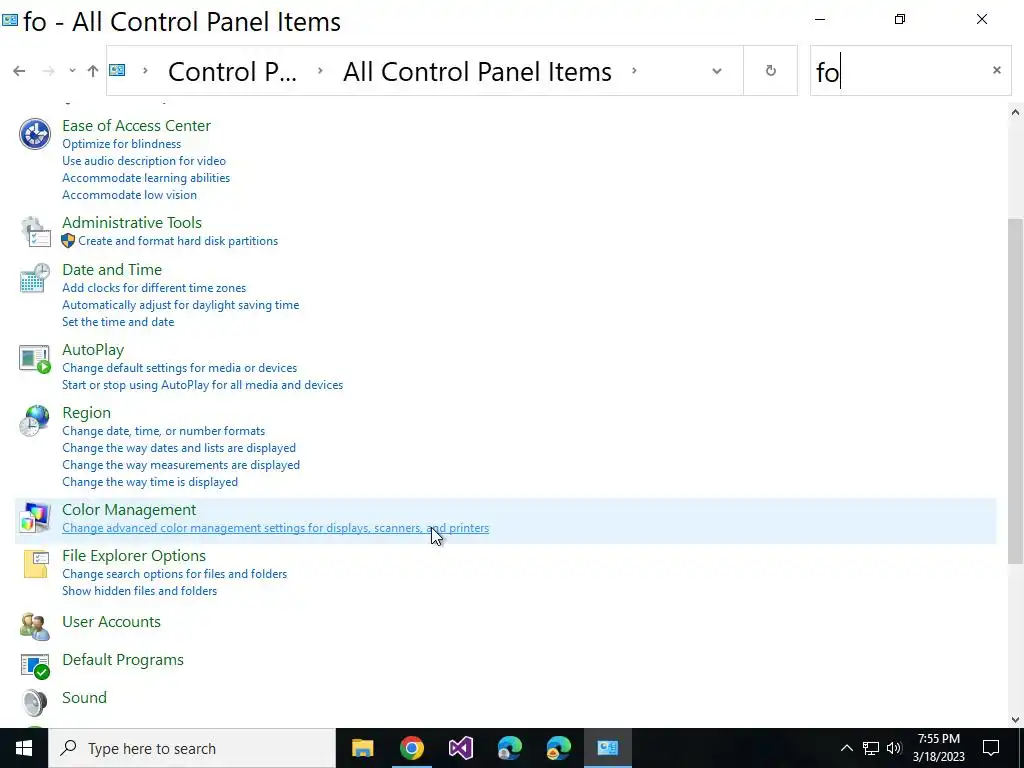Open the Ease of Access Center icon
The width and height of the screenshot is (1024, 768).
pos(35,135)
